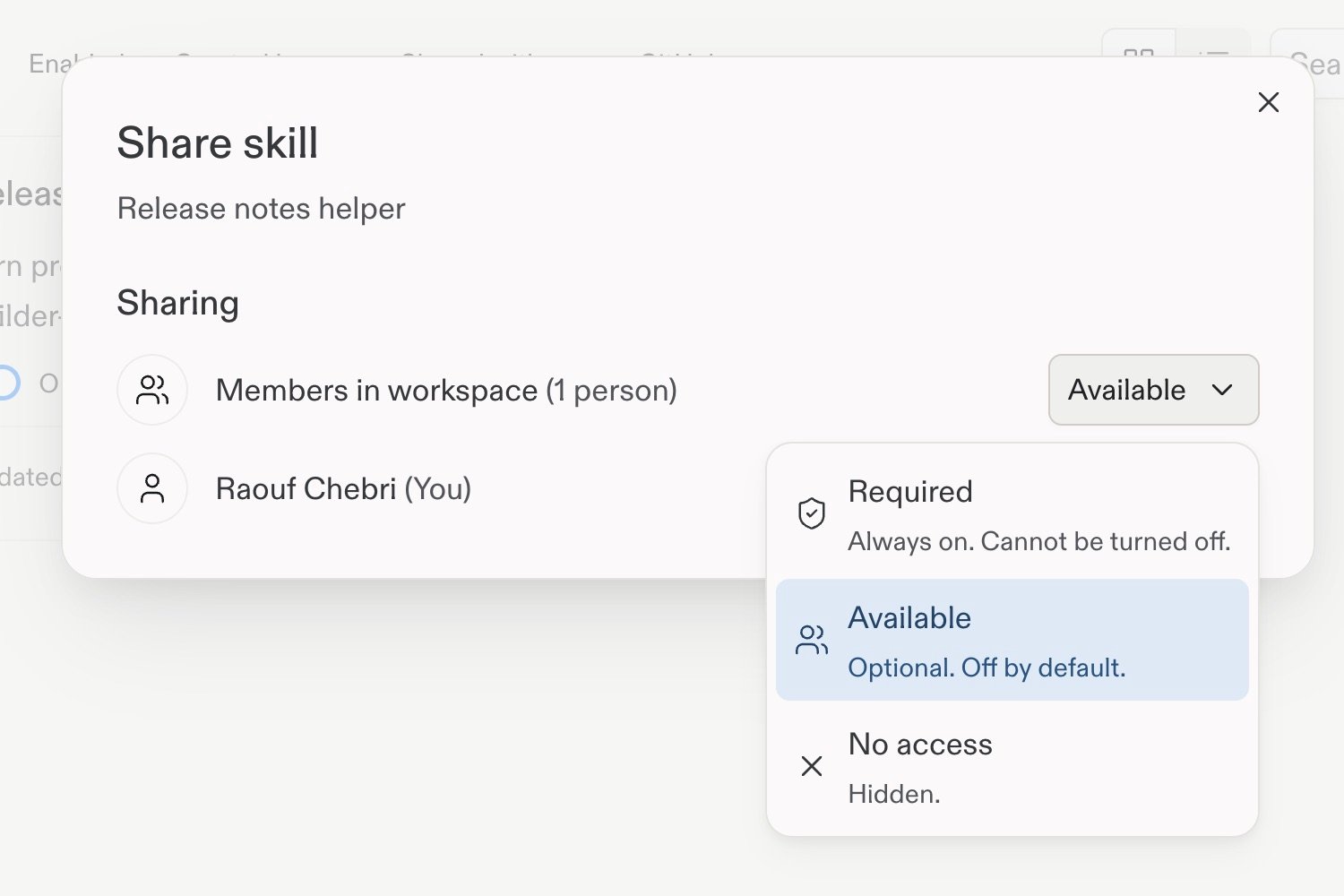Click the Raouf Chebri (You) name
1344x896 pixels.
point(343,489)
